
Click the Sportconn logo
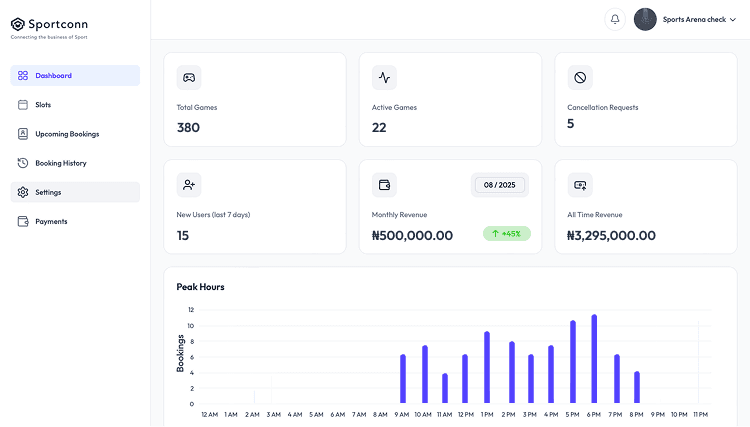coord(49,28)
